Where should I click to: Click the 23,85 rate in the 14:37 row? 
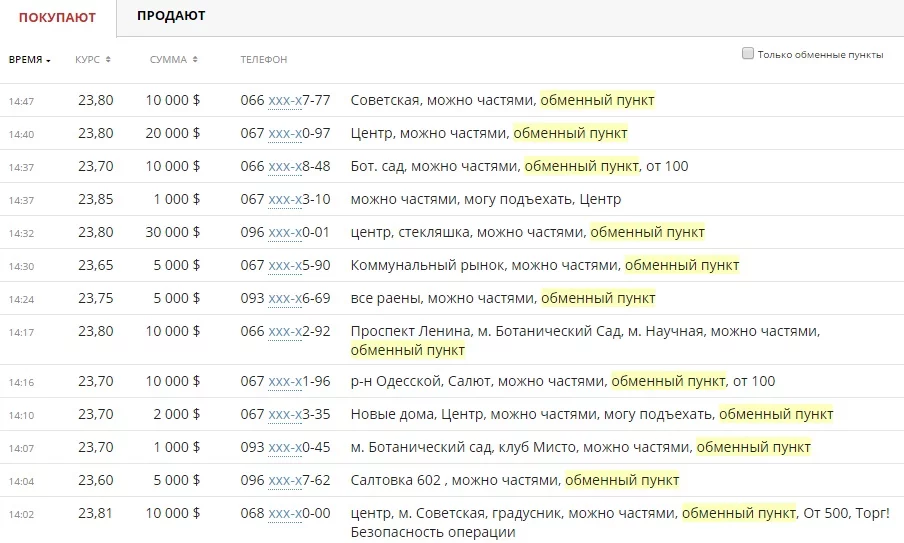tap(96, 199)
